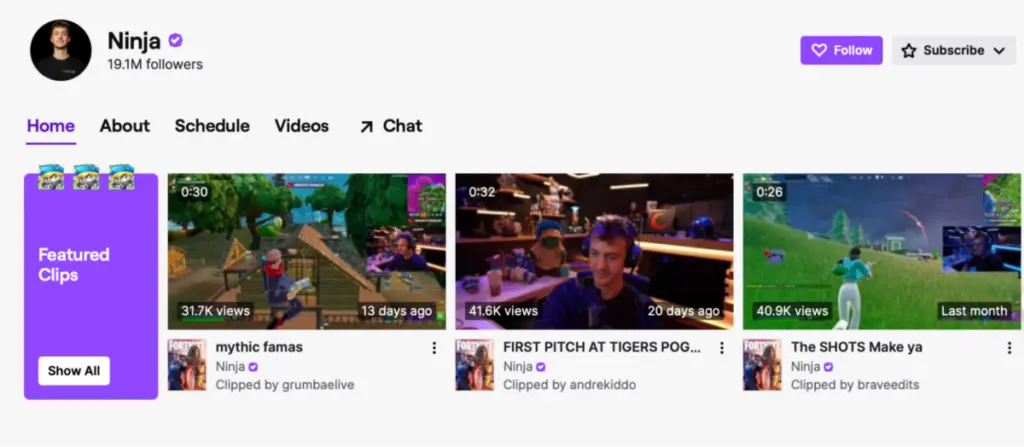
Task: Click Ninja channel name under mythic famas
Action: (230, 367)
